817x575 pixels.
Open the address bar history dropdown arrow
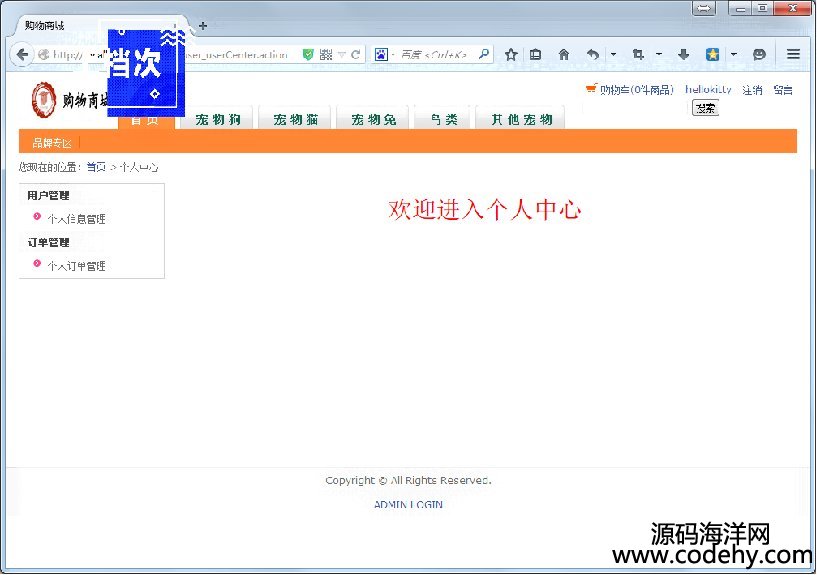(x=342, y=55)
